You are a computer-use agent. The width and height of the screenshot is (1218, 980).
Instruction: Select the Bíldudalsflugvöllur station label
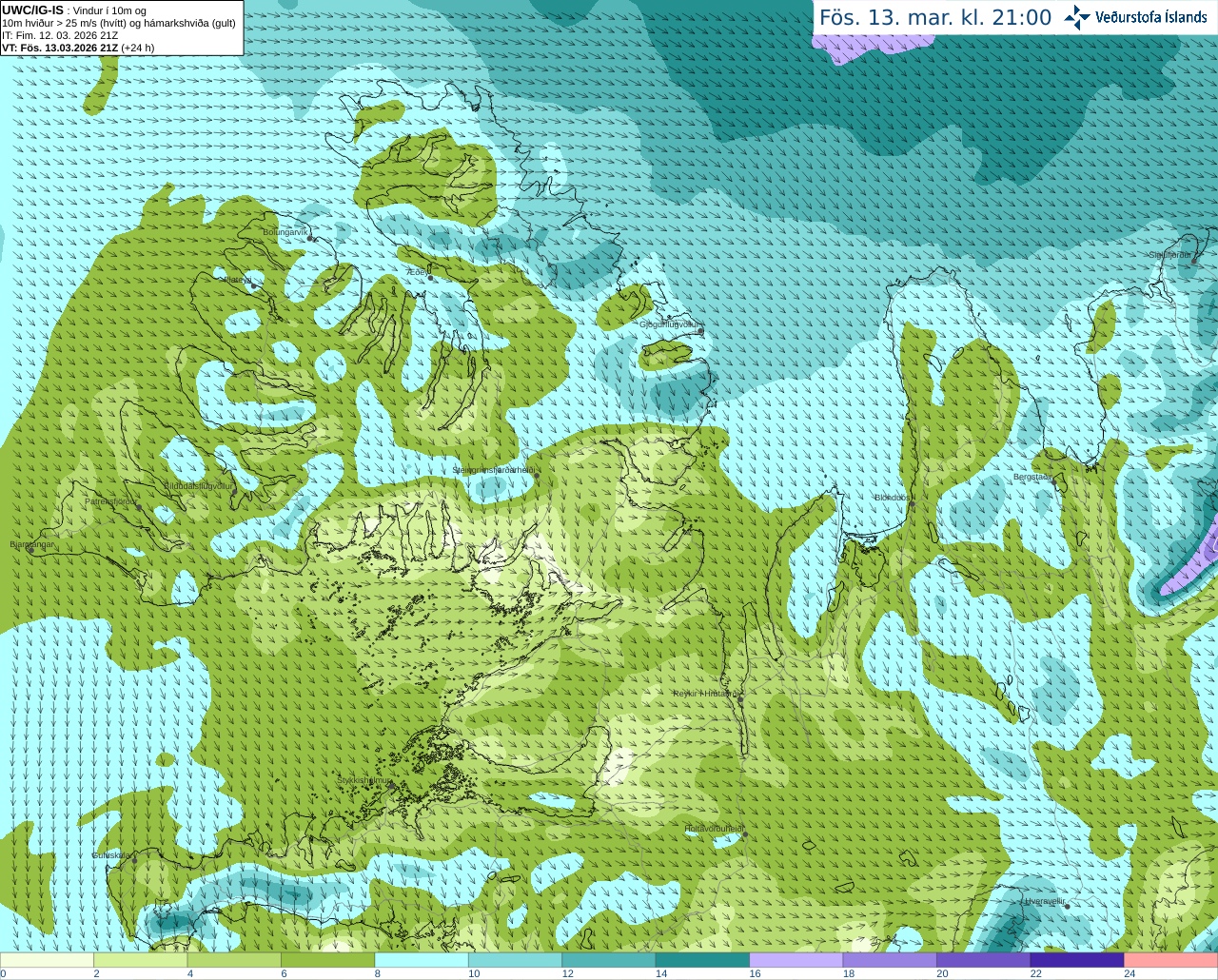click(x=199, y=485)
